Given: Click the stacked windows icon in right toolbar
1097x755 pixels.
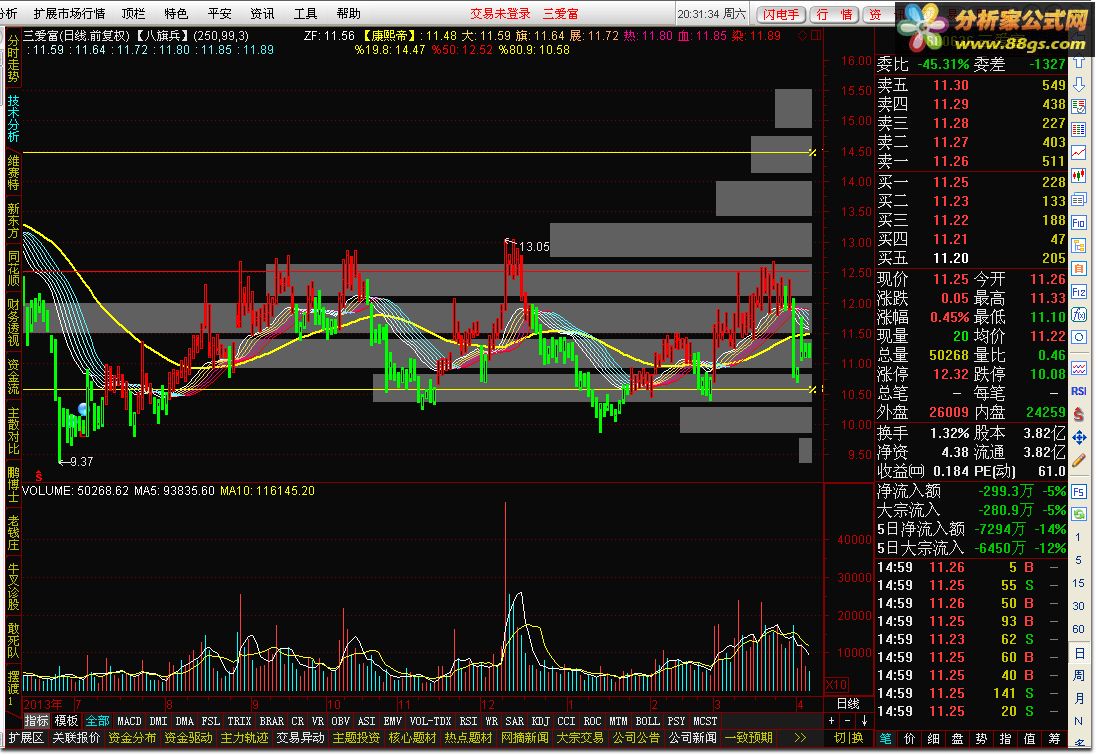Looking at the screenshot, I should (1079, 199).
